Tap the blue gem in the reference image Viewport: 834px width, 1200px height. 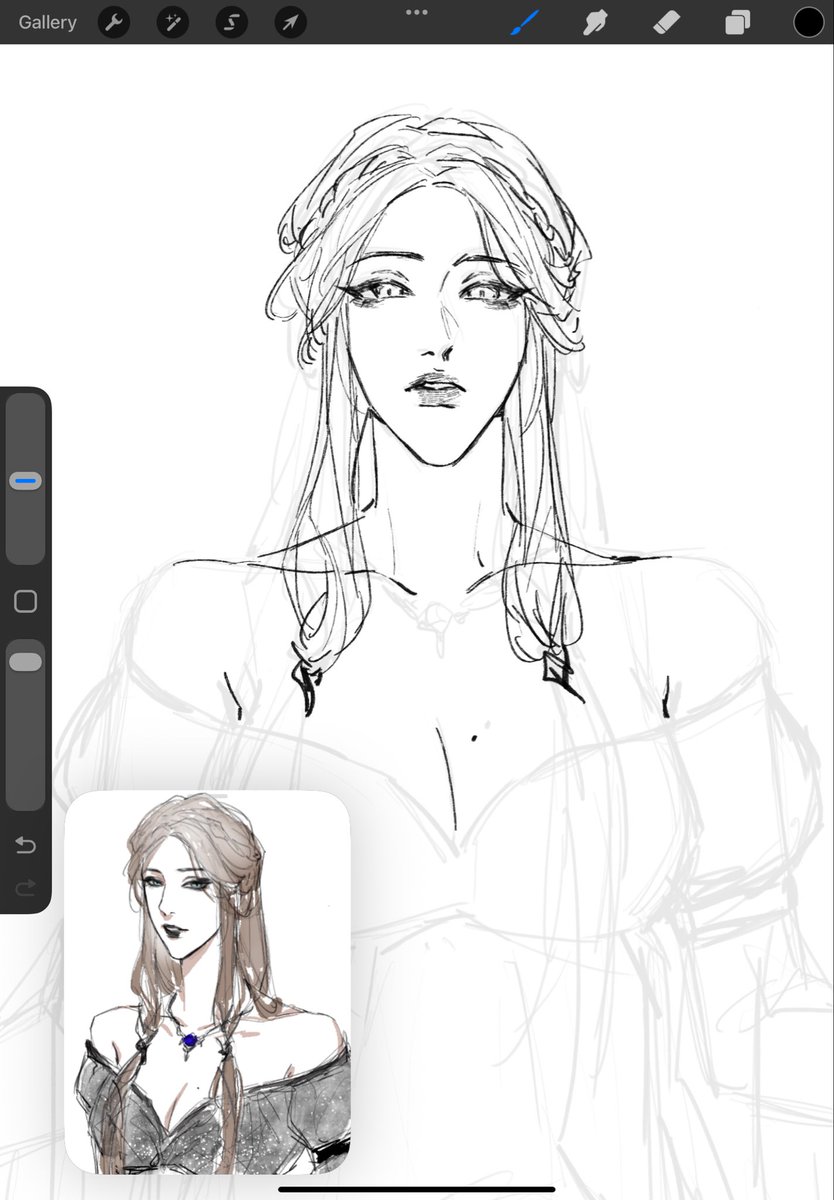[188, 1041]
